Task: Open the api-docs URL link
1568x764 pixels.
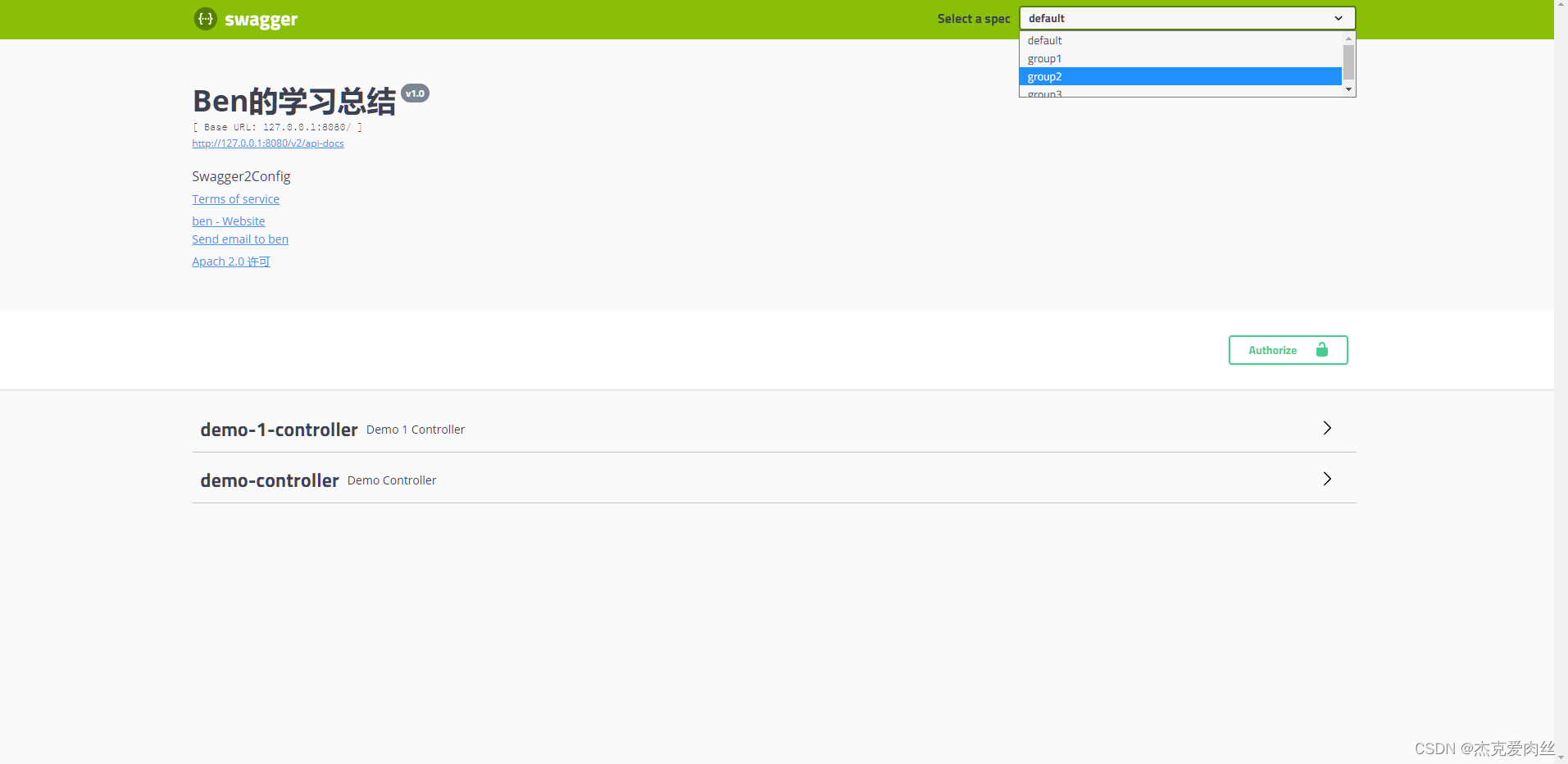Action: (268, 143)
